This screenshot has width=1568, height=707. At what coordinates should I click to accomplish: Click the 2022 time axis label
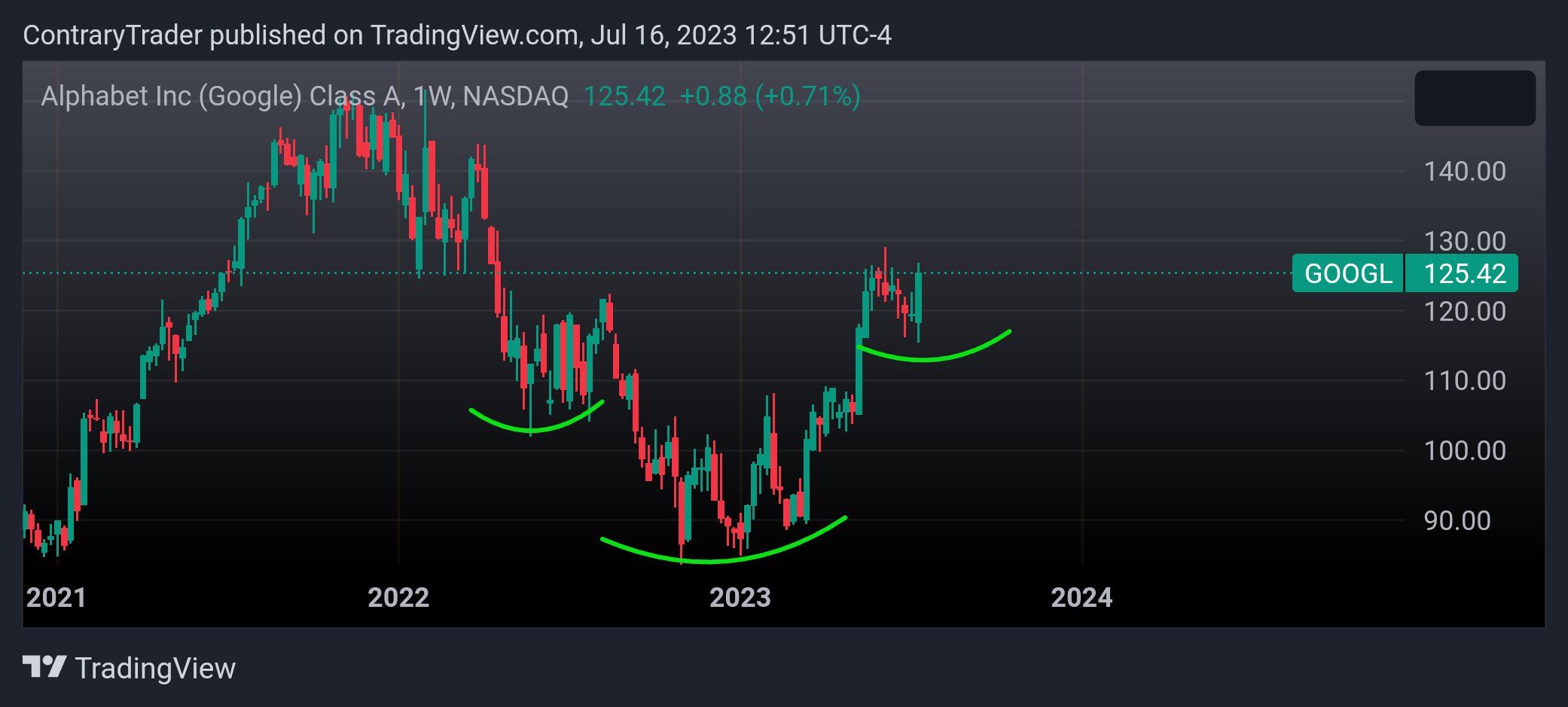[x=398, y=598]
